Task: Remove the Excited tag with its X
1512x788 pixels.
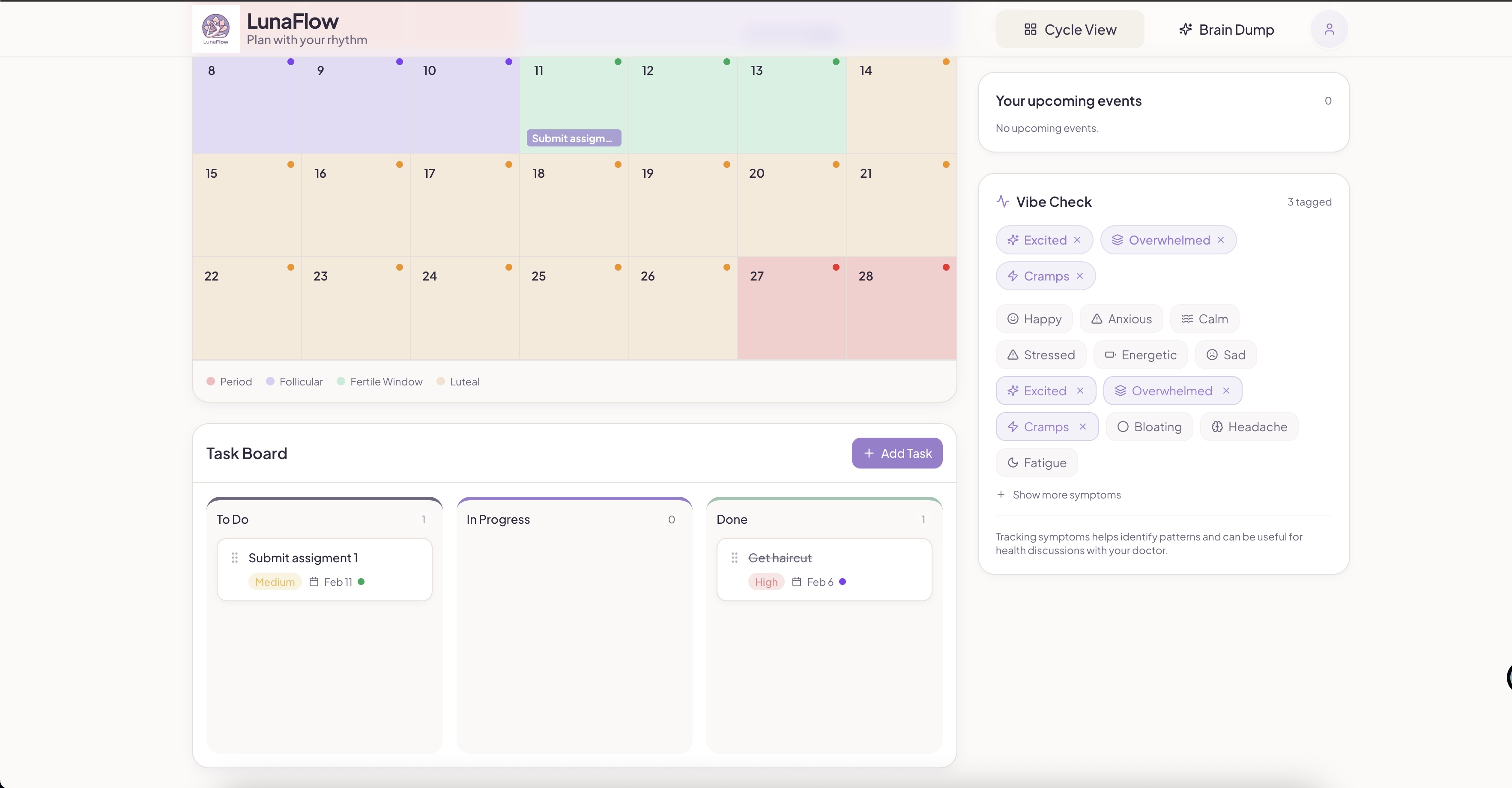Action: [x=1077, y=240]
